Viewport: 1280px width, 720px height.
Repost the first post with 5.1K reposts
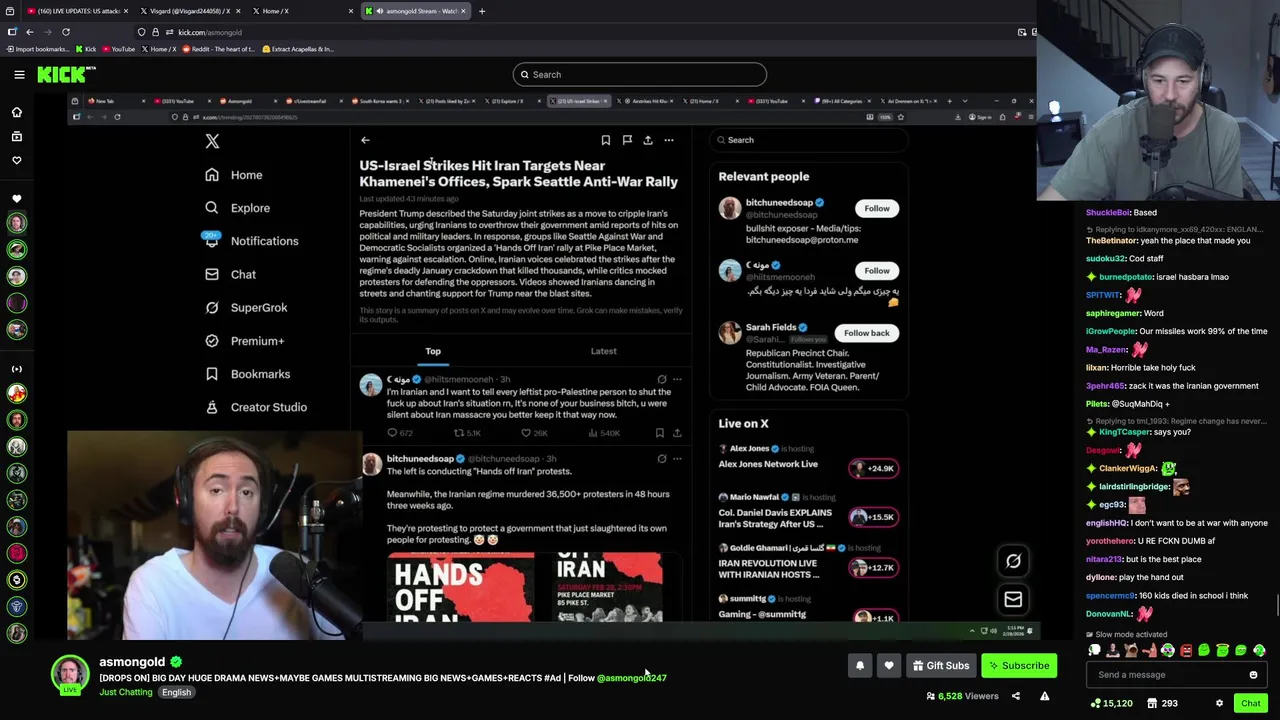point(467,433)
